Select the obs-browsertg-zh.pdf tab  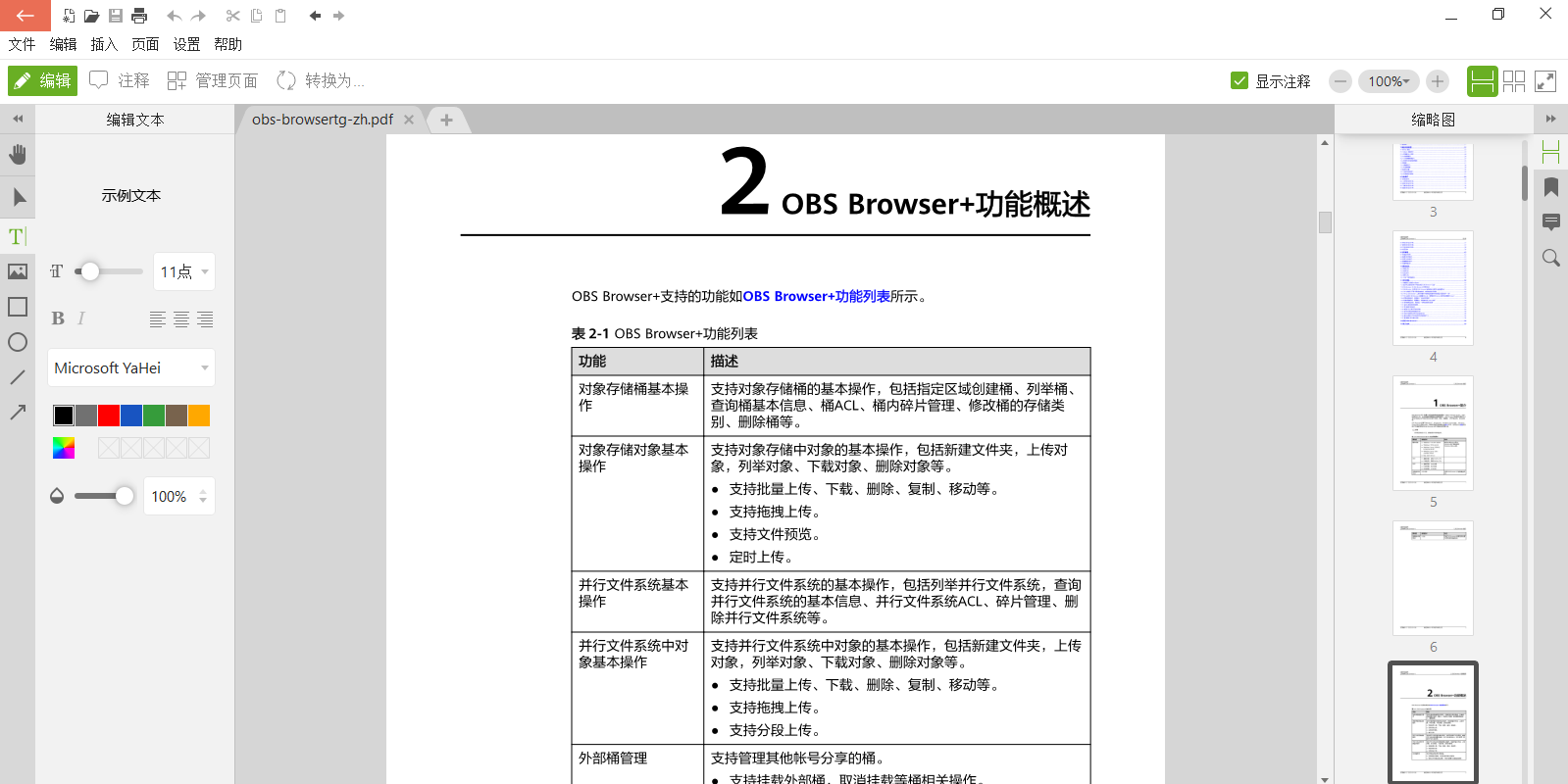pyautogui.click(x=323, y=120)
